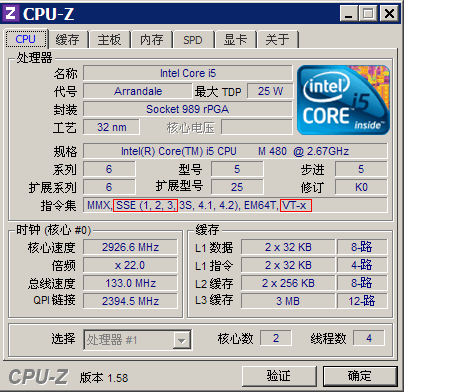
Task: Minimize the CPU-Z window
Action: [x=349, y=14]
